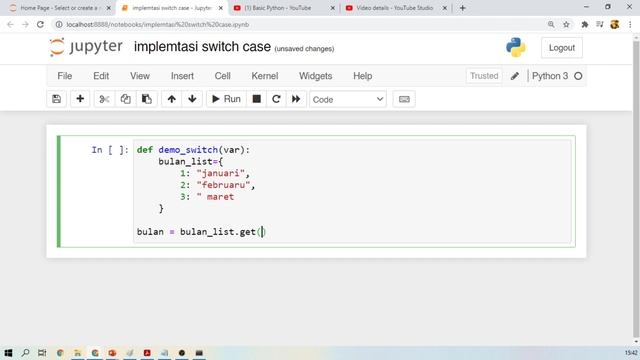Open the Help menu

pos(362,76)
